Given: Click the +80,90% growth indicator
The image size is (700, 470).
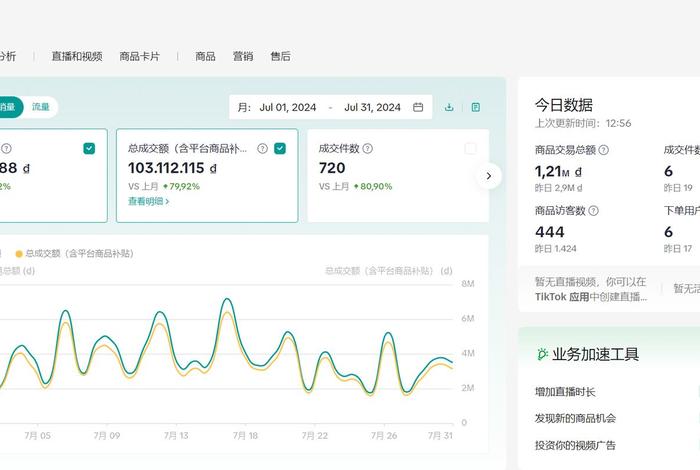Looking at the screenshot, I should click(373, 186).
